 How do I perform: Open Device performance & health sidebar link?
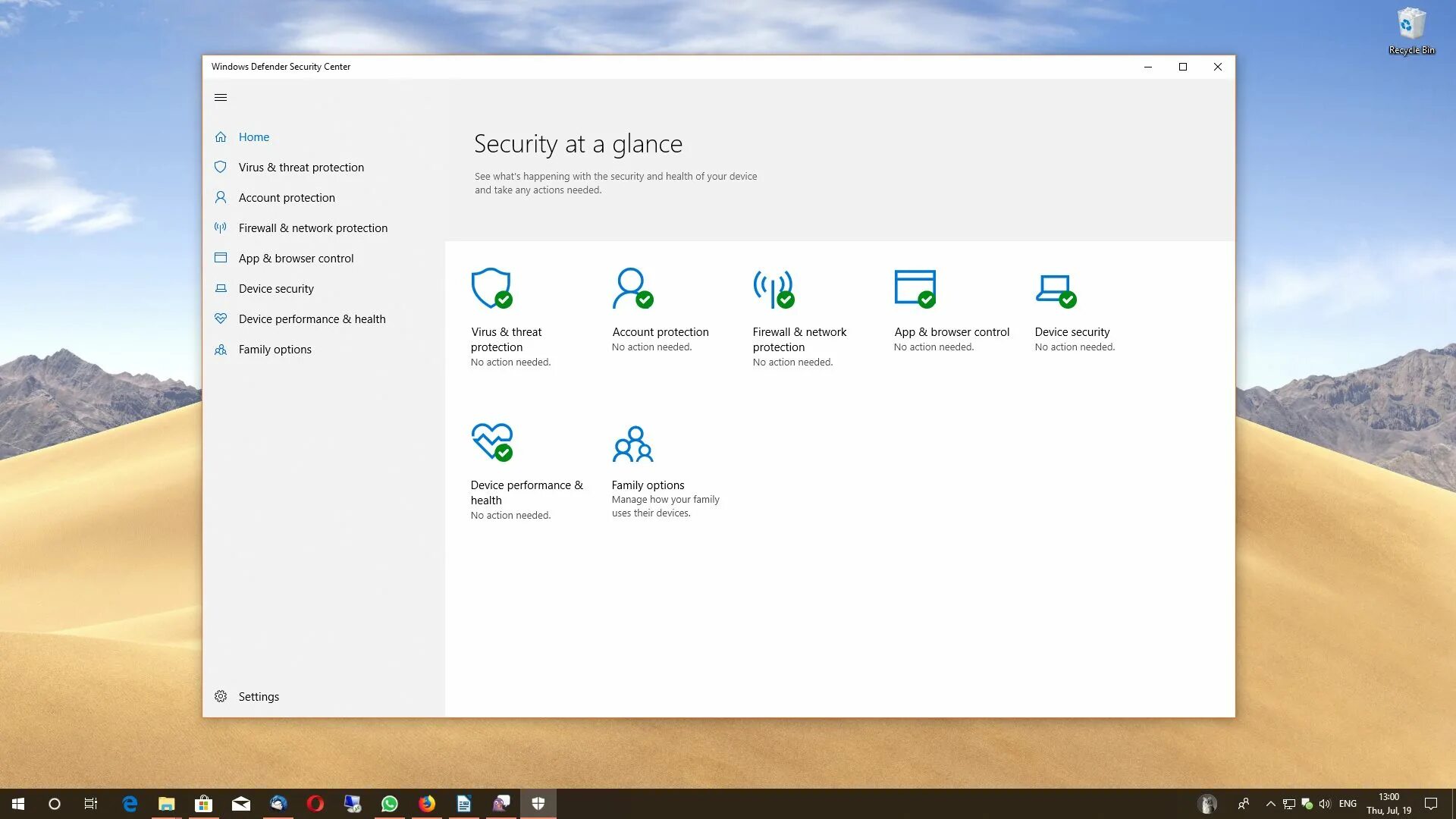click(x=312, y=318)
